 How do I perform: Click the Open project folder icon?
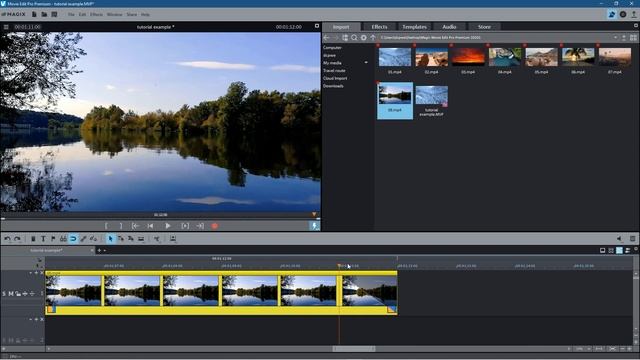coord(44,14)
